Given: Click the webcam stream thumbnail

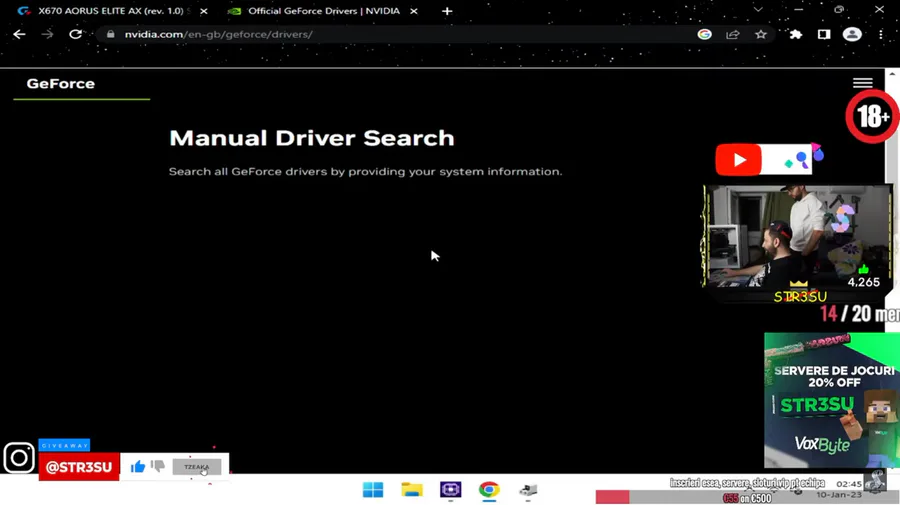Looking at the screenshot, I should [797, 236].
